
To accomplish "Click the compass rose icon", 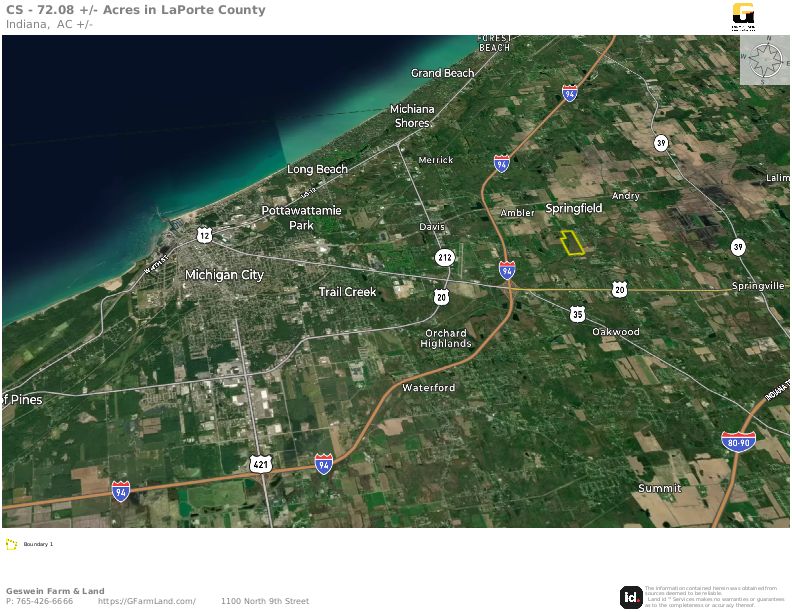I will (x=765, y=60).
